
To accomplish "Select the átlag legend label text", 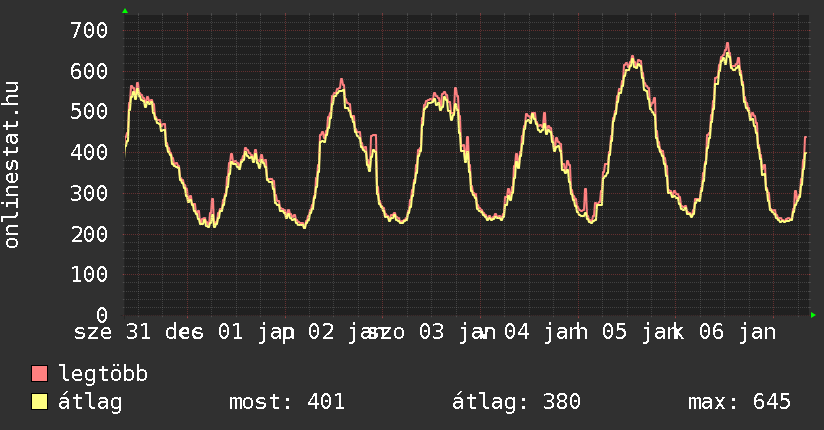I will tap(90, 402).
